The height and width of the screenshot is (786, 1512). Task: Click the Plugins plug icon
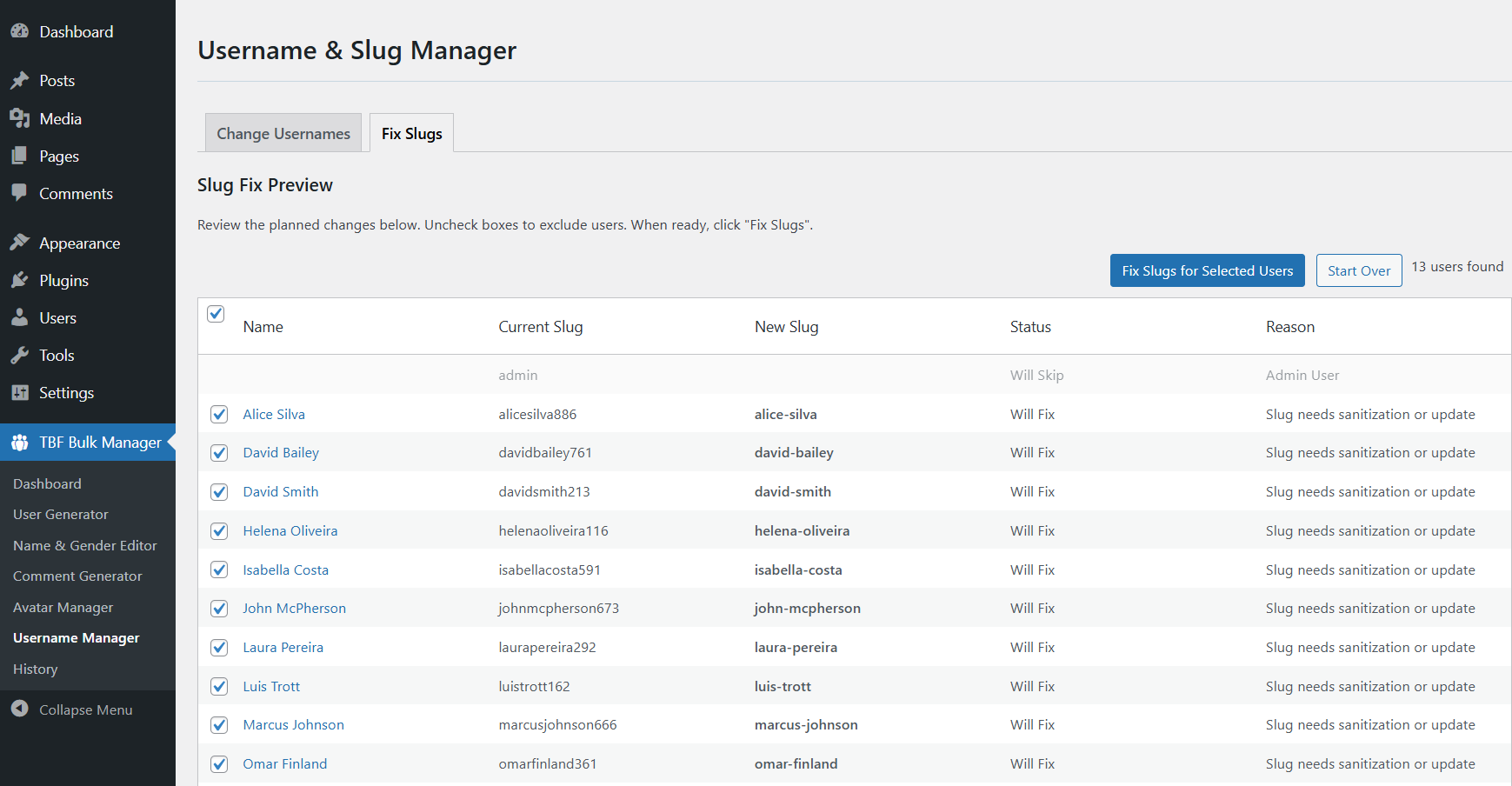[x=20, y=280]
